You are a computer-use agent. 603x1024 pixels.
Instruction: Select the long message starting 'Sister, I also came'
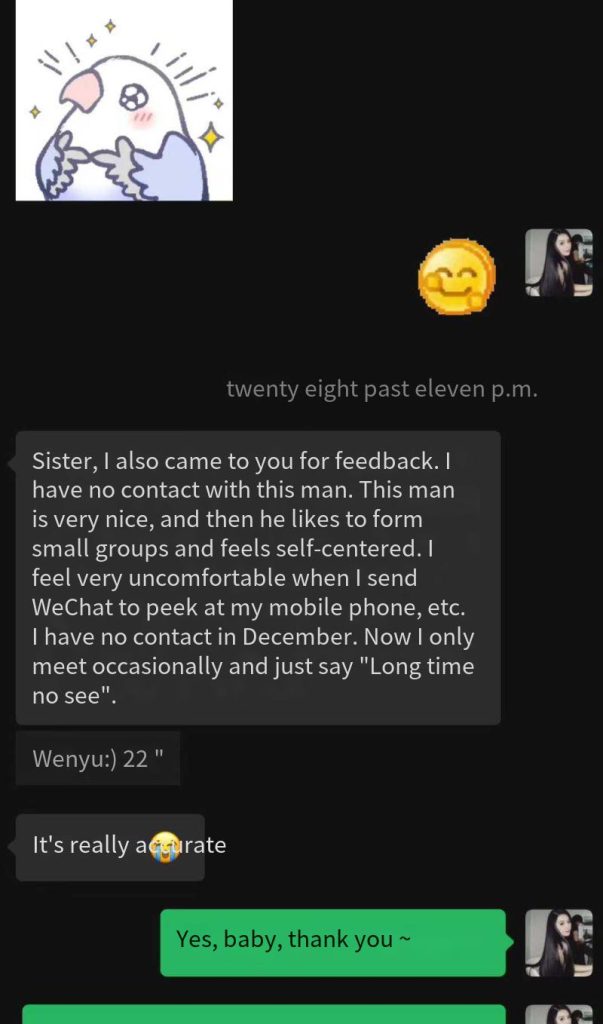tap(258, 577)
